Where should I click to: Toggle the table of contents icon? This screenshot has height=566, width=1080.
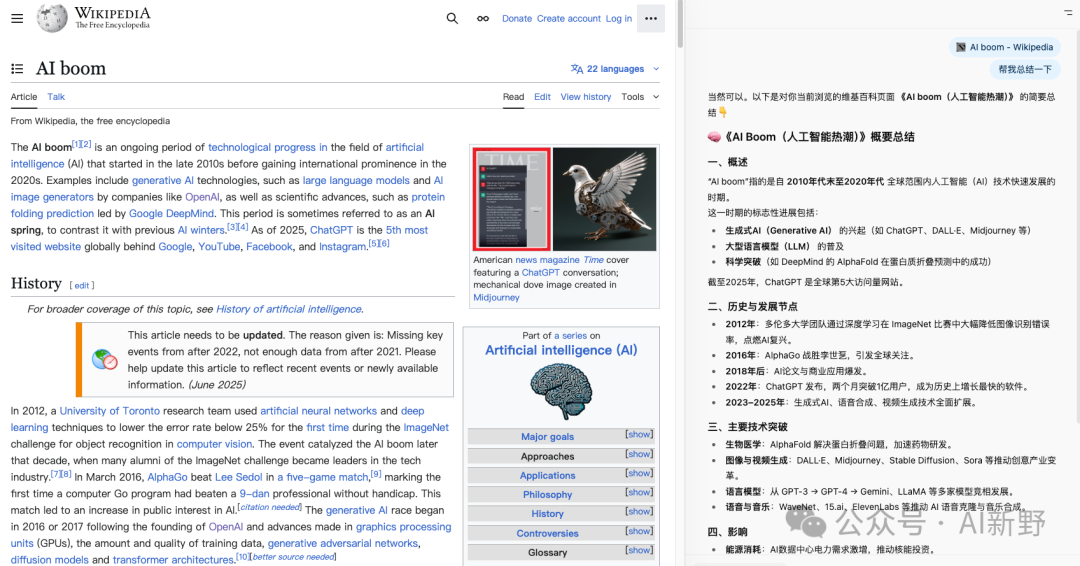tap(17, 69)
